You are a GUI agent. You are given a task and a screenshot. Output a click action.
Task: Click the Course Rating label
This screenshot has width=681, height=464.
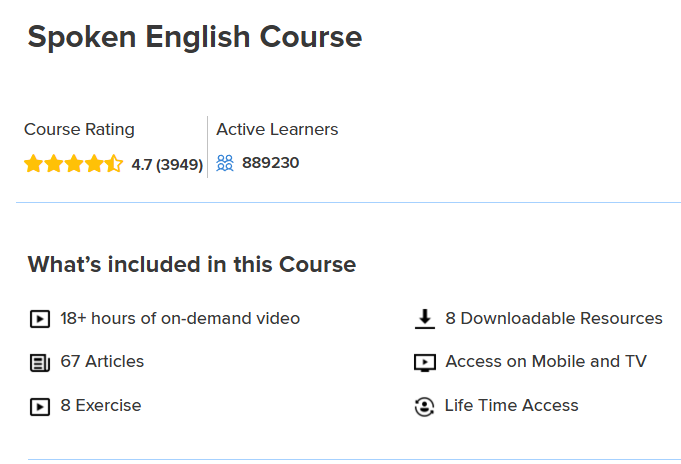pyautogui.click(x=79, y=130)
